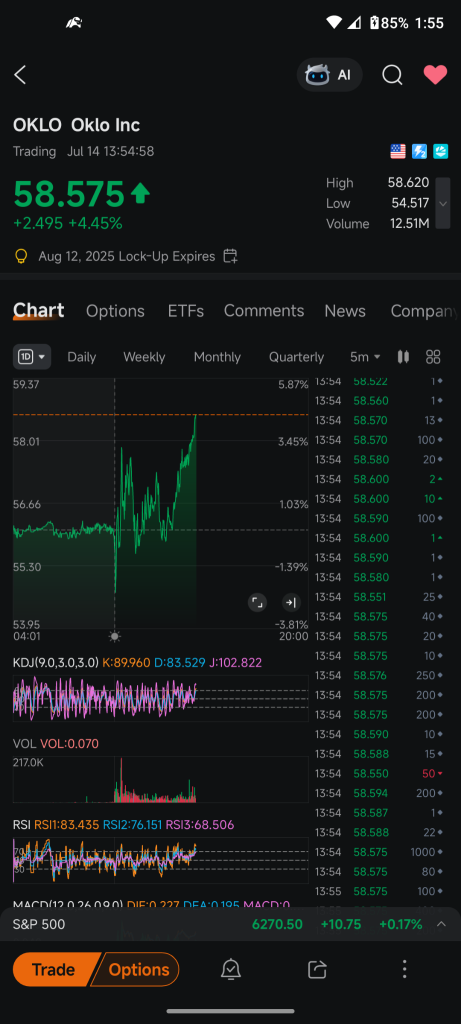
Task: Tap the 58.551 trade with size 25
Action: click(379, 597)
